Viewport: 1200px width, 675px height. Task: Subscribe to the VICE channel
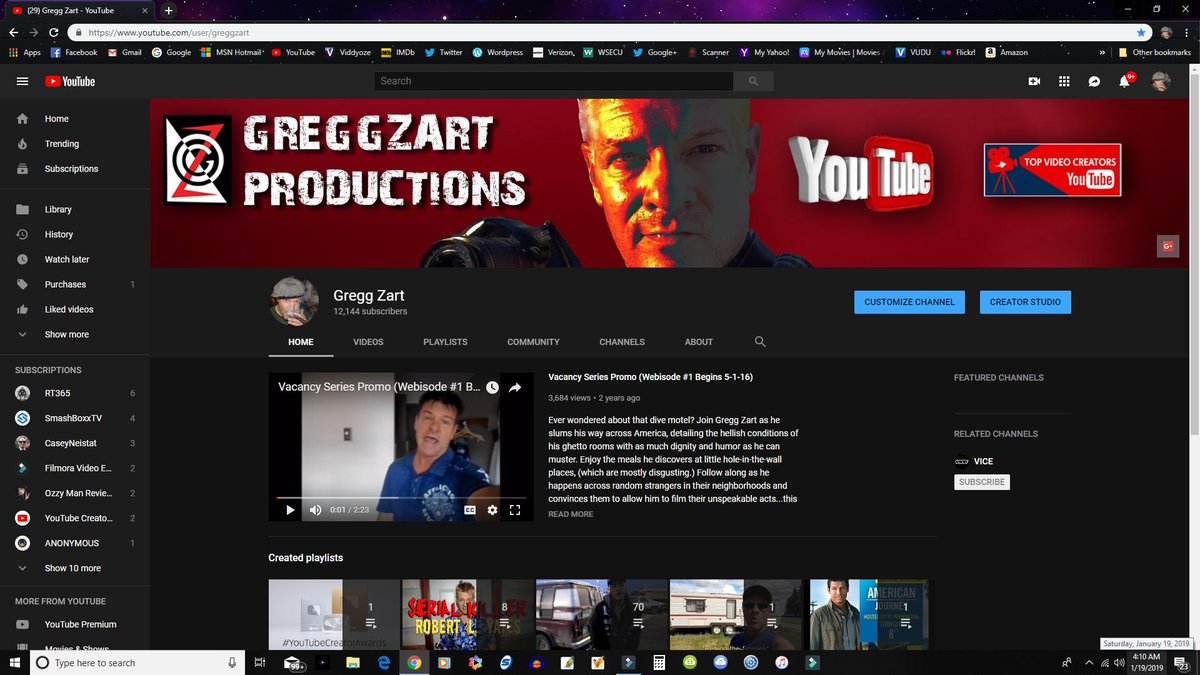point(981,482)
